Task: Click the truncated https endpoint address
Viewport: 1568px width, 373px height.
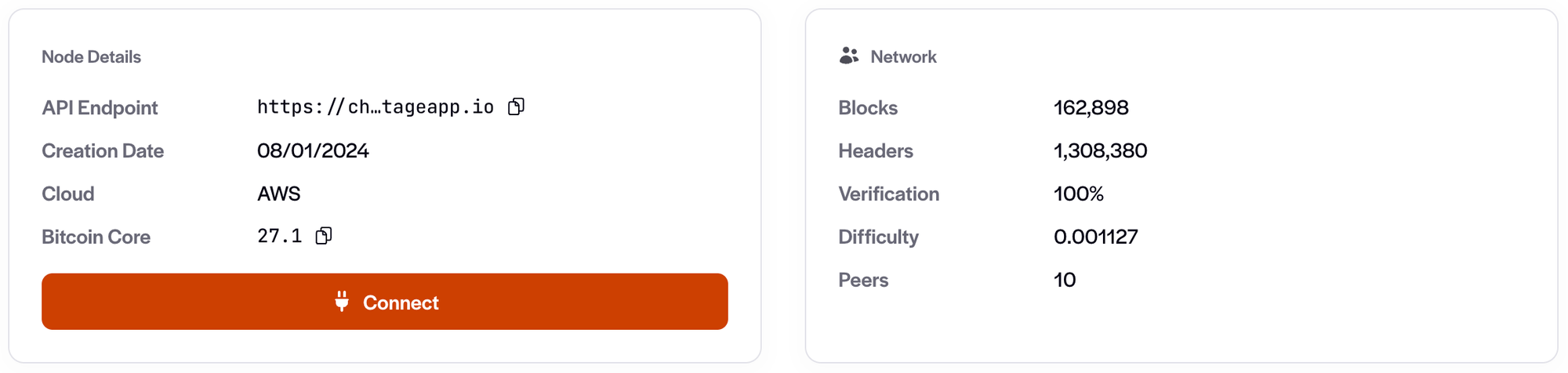Action: (375, 107)
